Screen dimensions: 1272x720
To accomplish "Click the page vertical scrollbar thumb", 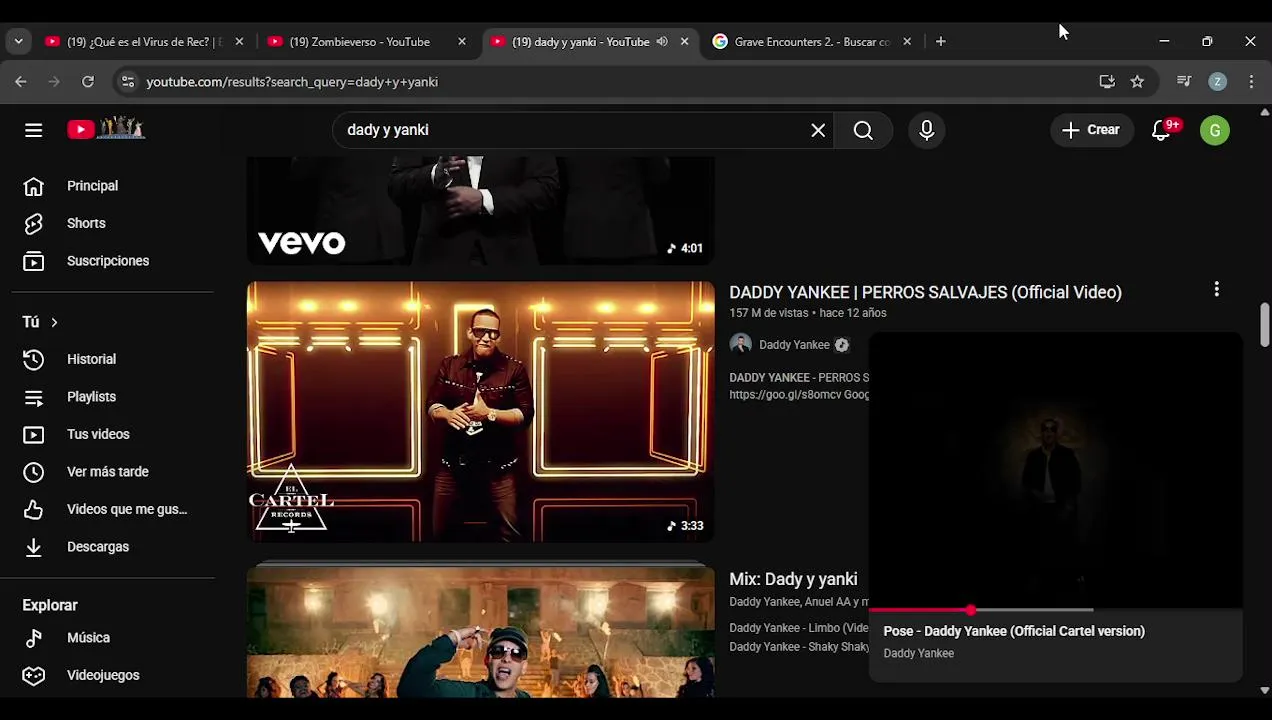I will coord(1265,324).
